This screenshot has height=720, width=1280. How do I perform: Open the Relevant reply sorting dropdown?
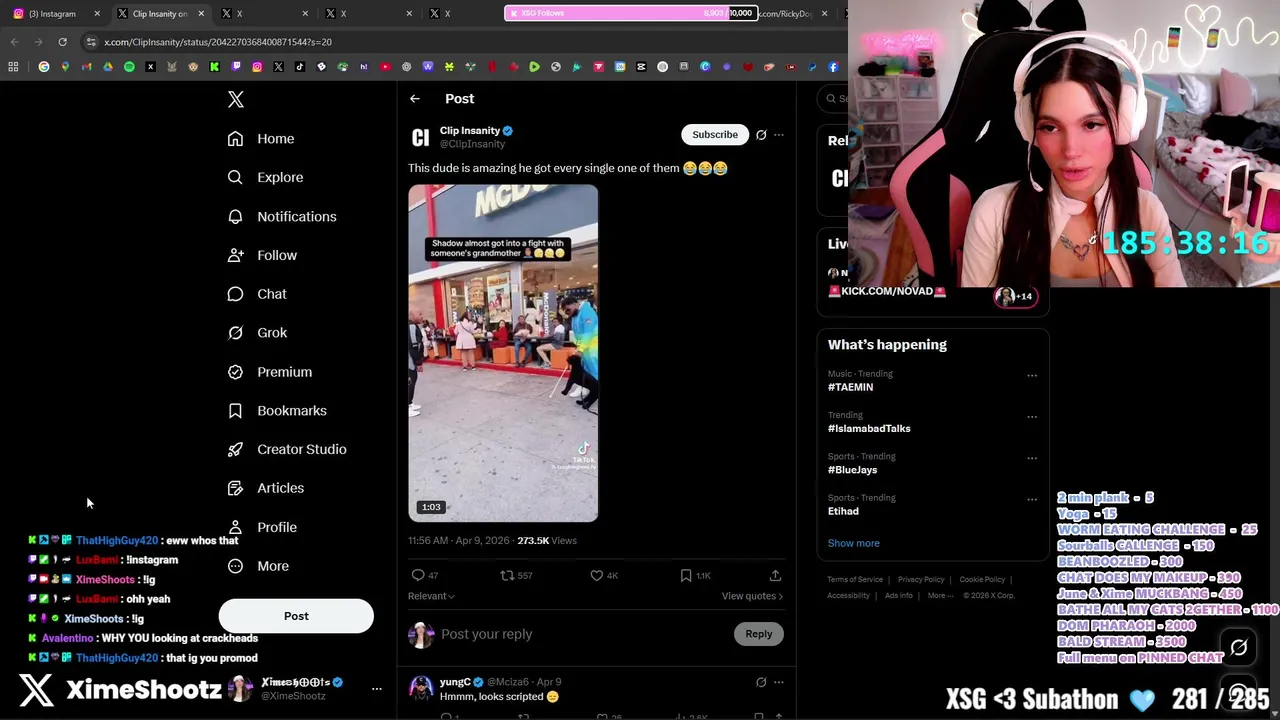(x=431, y=596)
